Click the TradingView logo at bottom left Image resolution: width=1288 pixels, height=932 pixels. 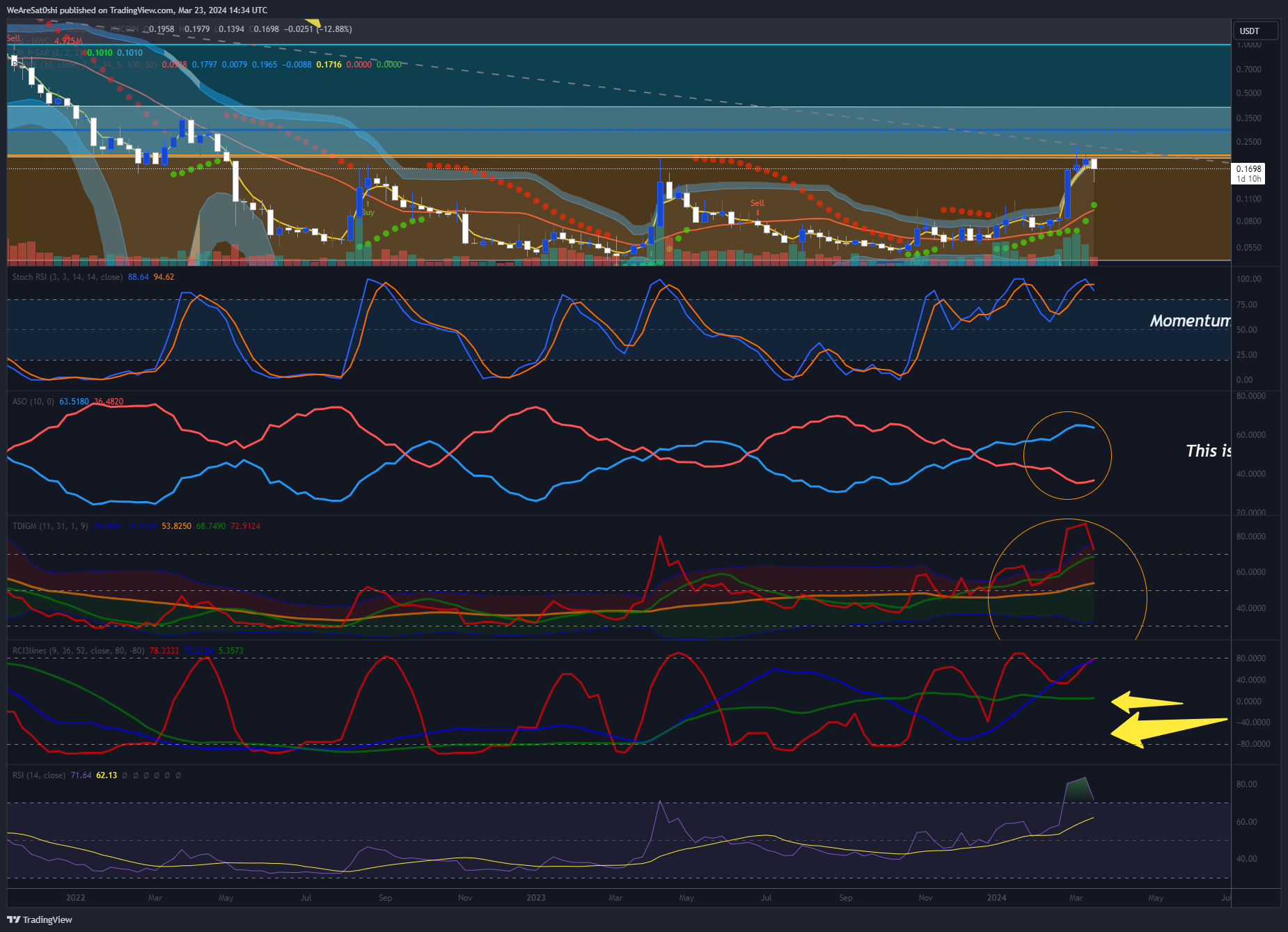coord(40,919)
